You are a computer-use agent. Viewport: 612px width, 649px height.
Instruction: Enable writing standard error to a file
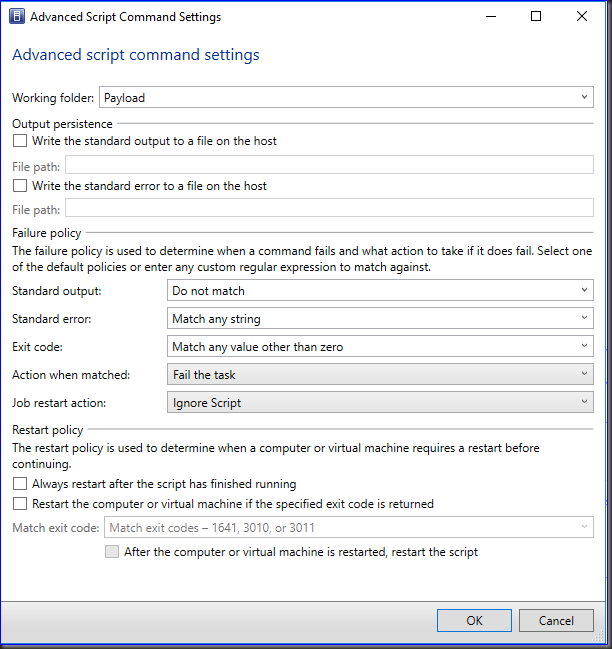(20, 186)
